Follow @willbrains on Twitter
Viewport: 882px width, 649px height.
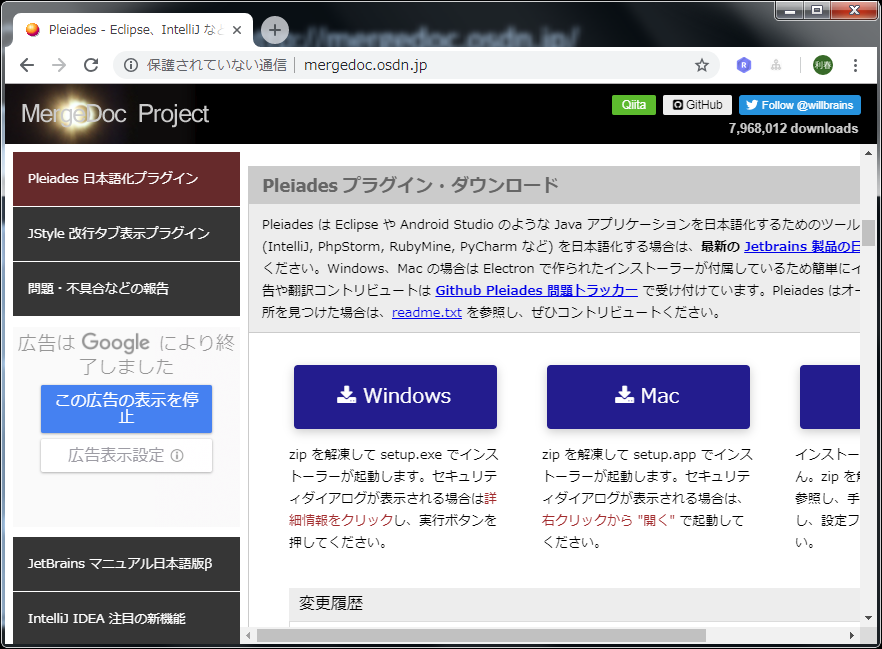point(799,105)
